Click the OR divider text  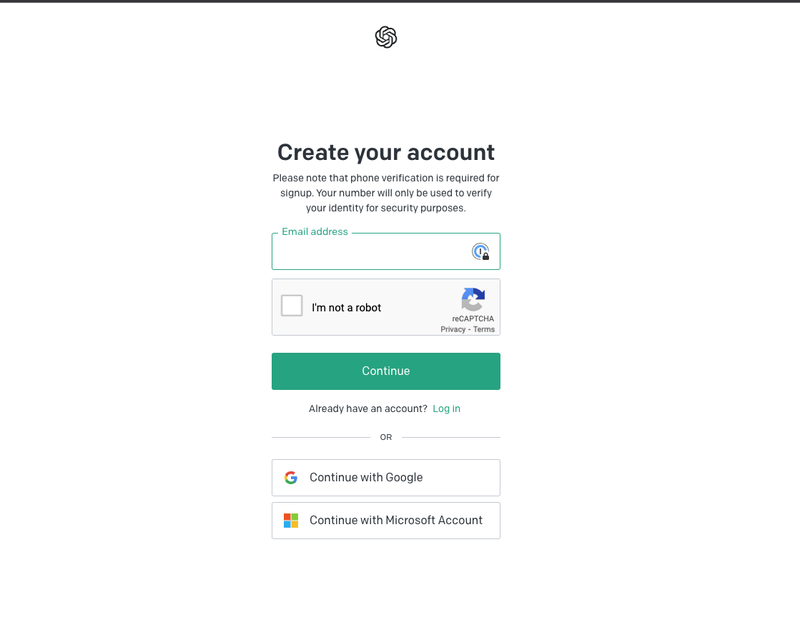(386, 437)
